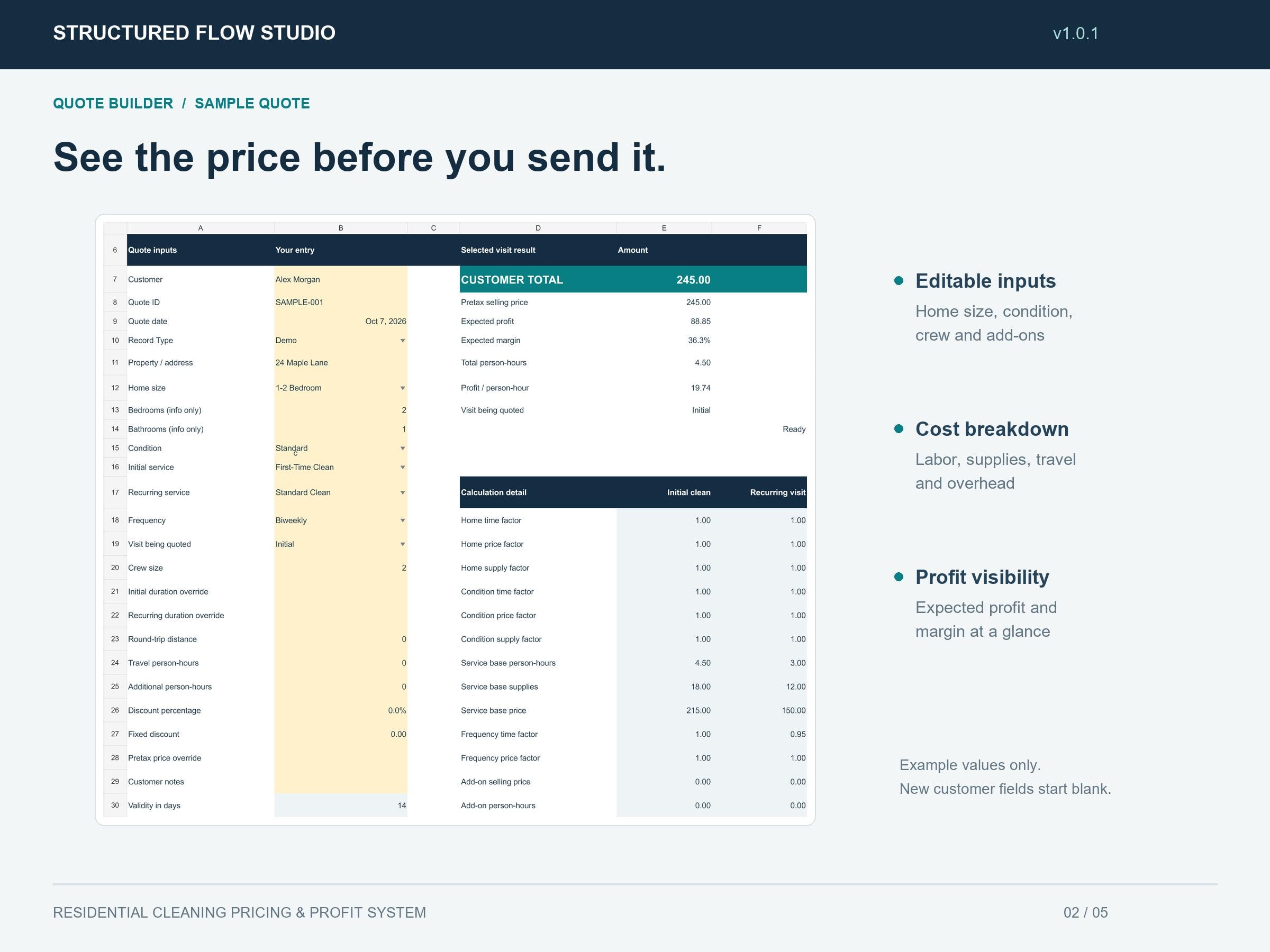
Task: Select column header A
Action: click(201, 228)
